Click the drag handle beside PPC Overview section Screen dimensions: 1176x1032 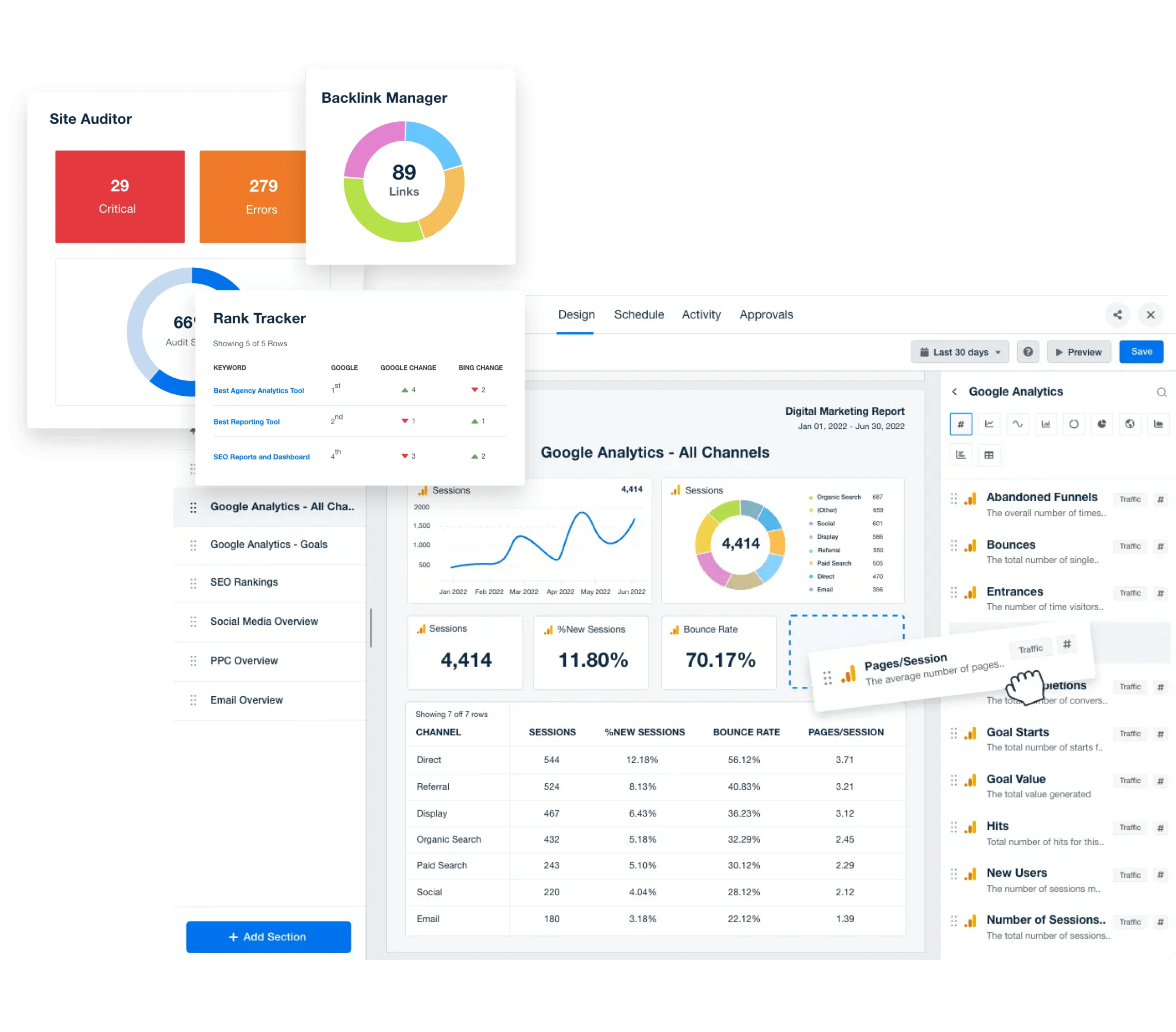coord(193,662)
